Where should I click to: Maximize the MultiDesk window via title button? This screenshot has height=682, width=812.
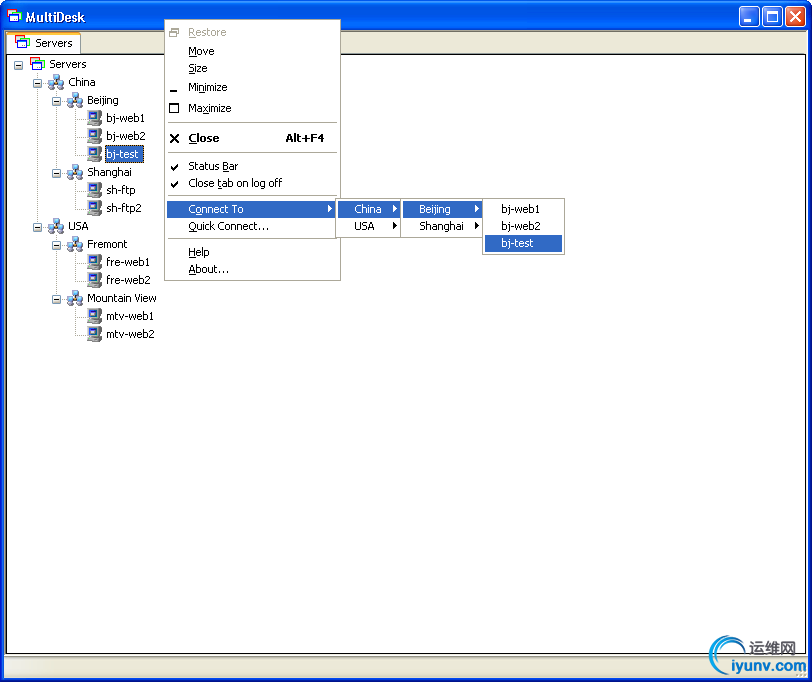point(772,17)
